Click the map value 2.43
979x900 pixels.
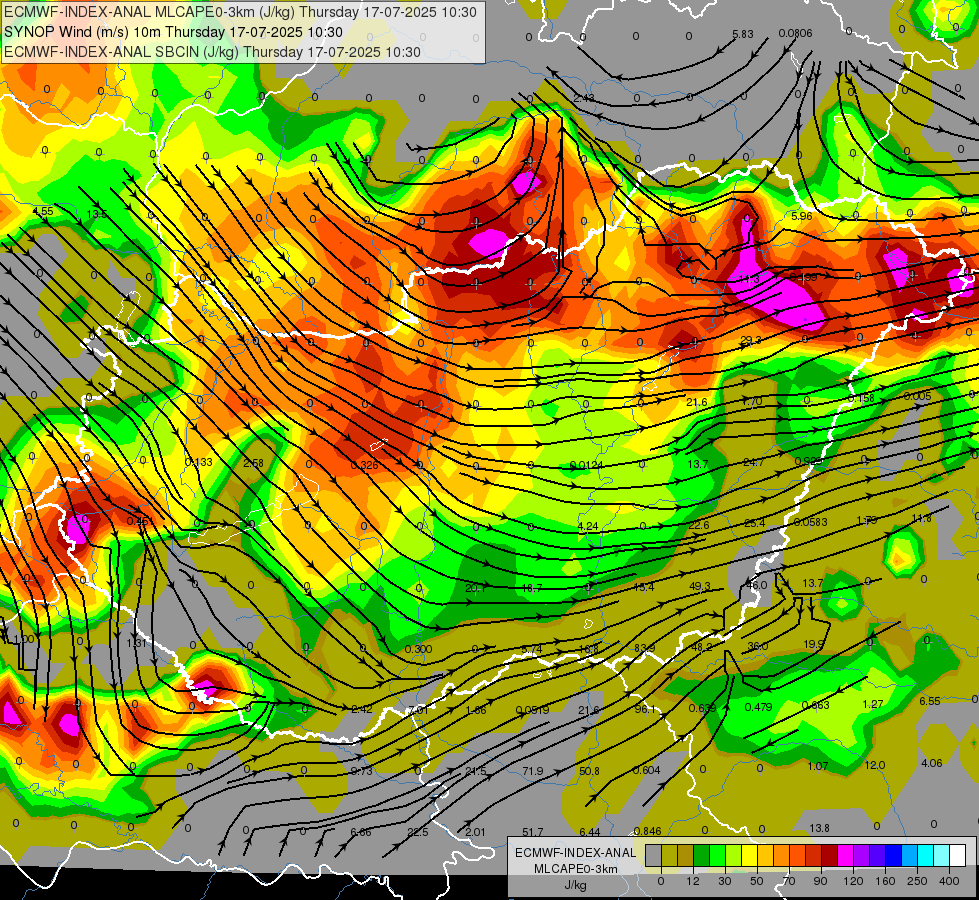click(584, 98)
